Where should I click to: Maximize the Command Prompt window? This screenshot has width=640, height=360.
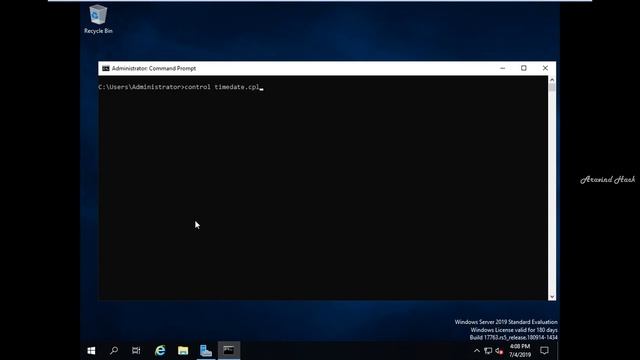click(x=524, y=68)
